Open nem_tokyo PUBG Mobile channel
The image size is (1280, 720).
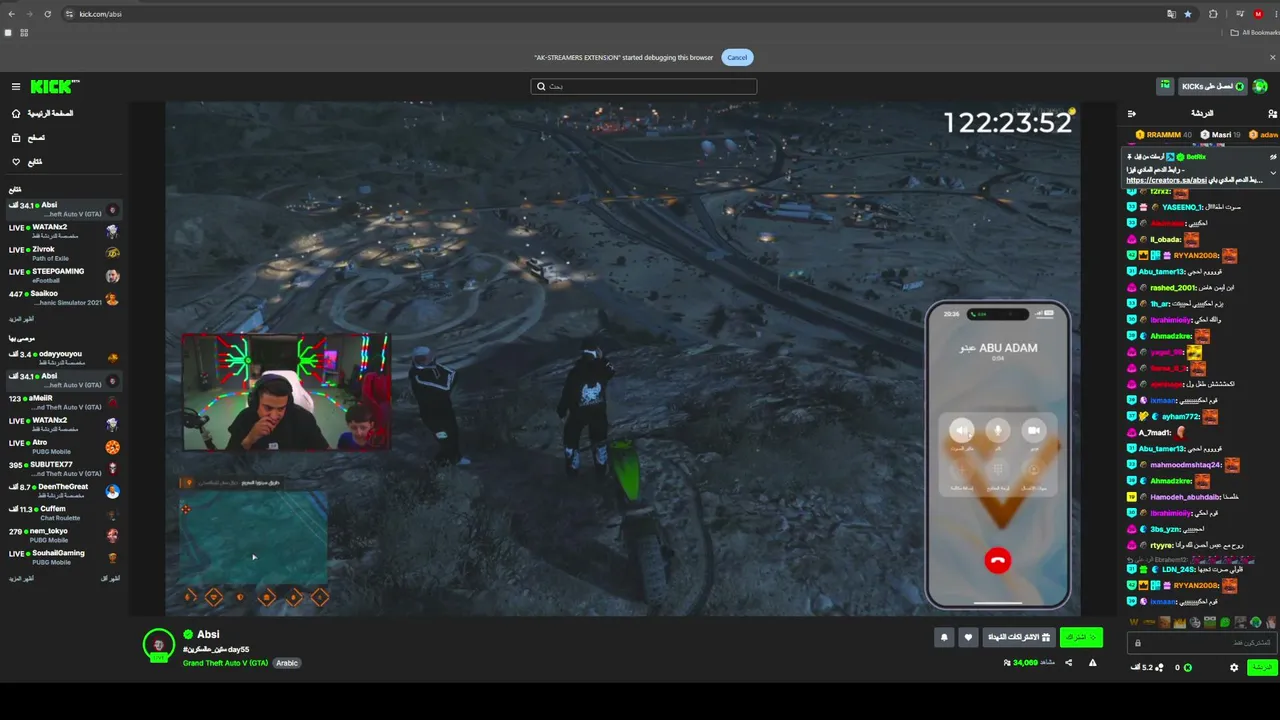point(64,535)
